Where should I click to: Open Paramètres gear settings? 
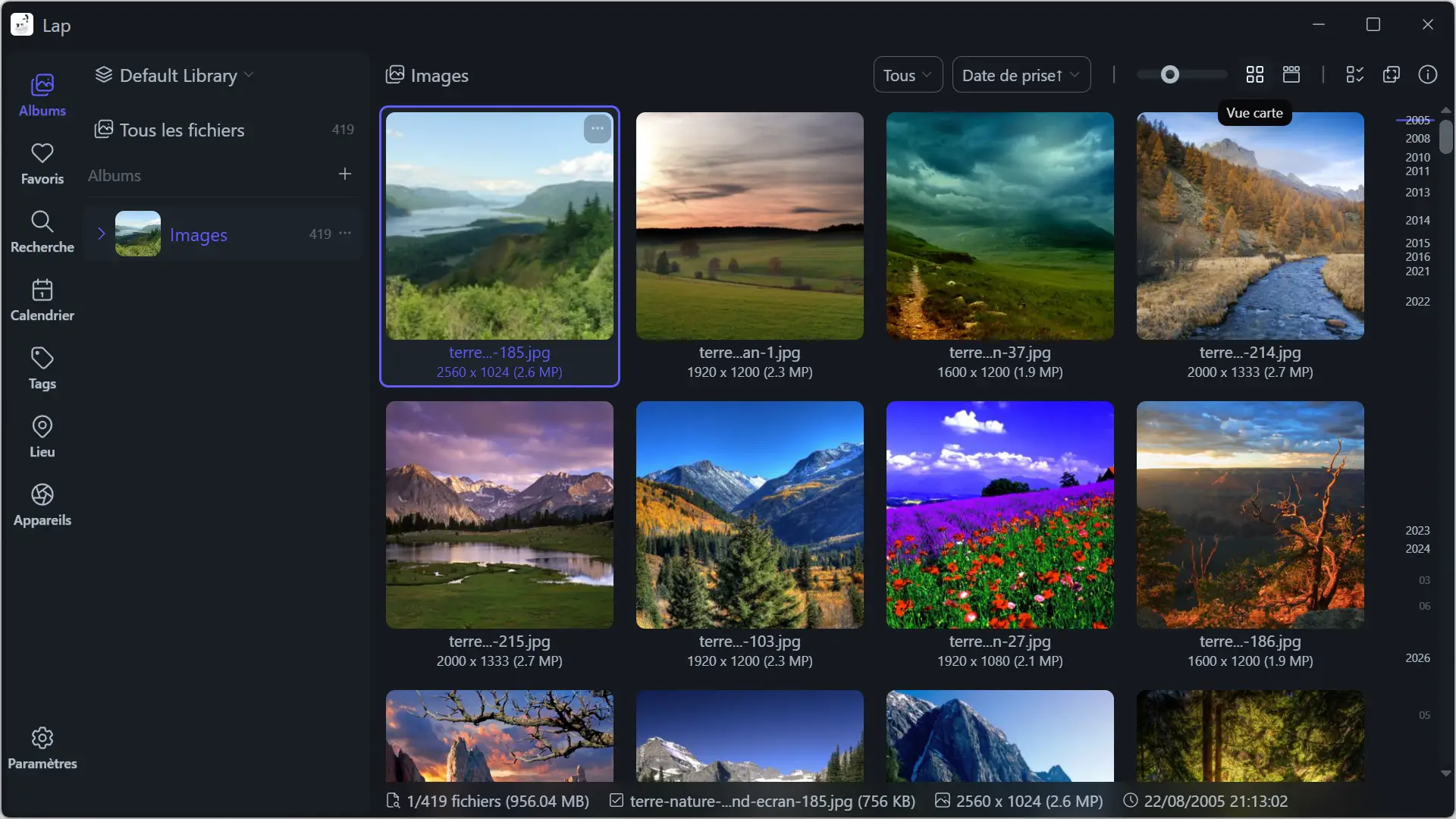click(42, 748)
